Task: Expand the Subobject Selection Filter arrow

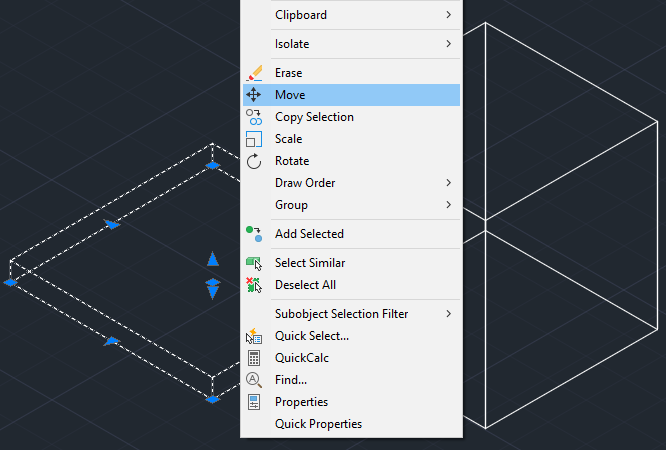Action: (x=449, y=314)
